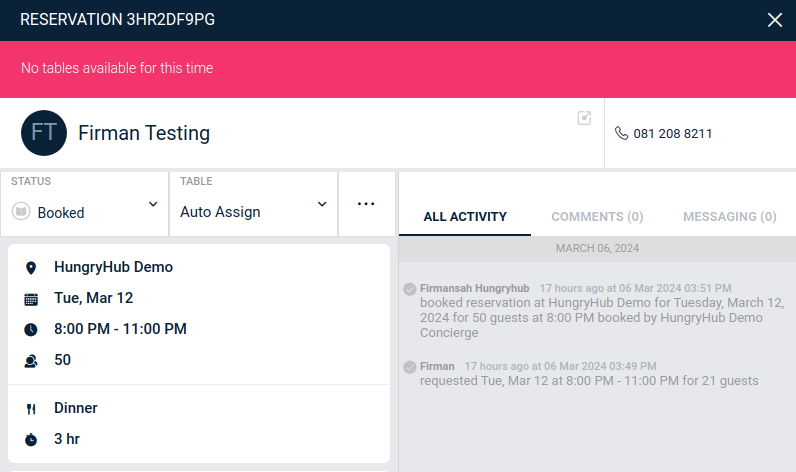The width and height of the screenshot is (796, 472).
Task: Select the All Activity tab
Action: click(x=465, y=217)
